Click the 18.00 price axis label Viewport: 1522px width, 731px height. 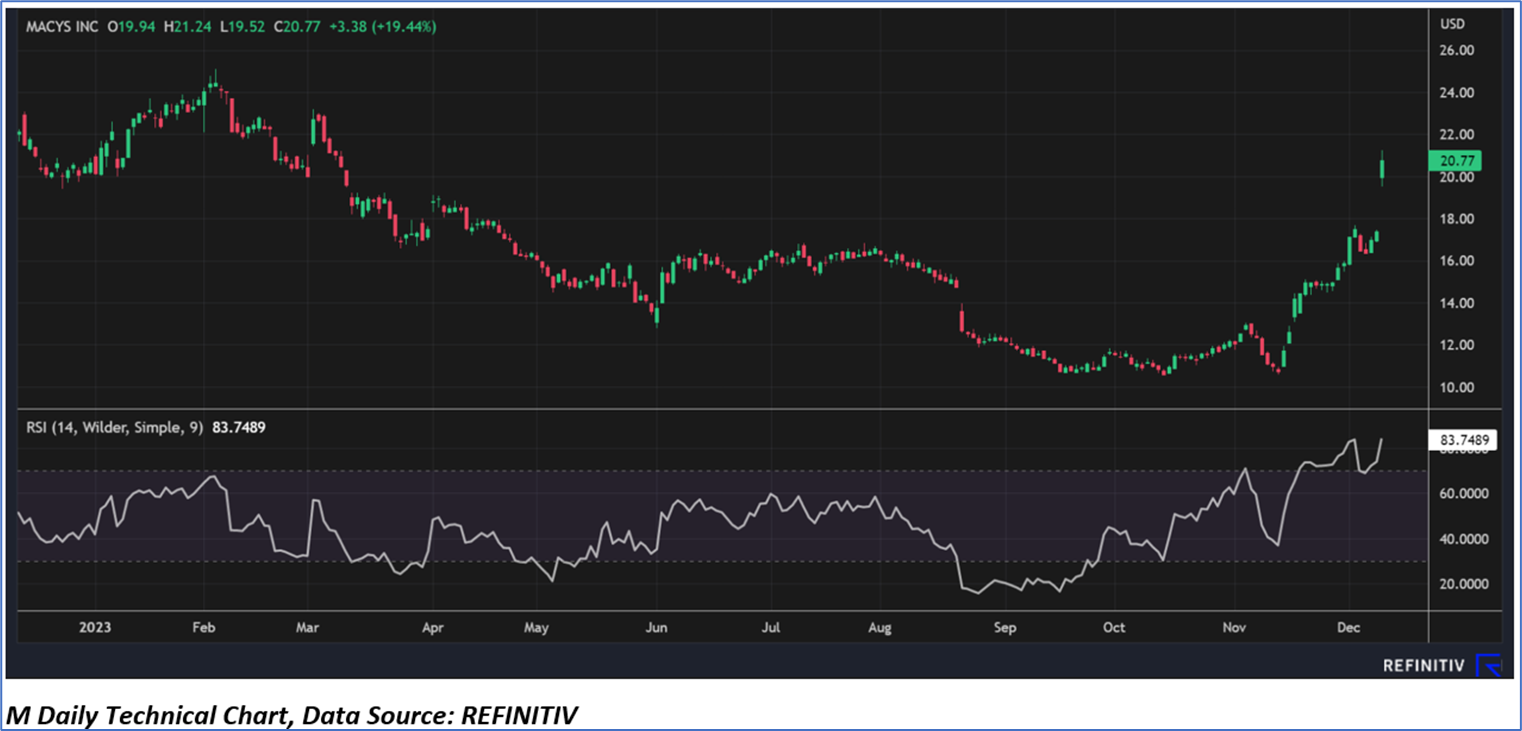click(x=1456, y=219)
